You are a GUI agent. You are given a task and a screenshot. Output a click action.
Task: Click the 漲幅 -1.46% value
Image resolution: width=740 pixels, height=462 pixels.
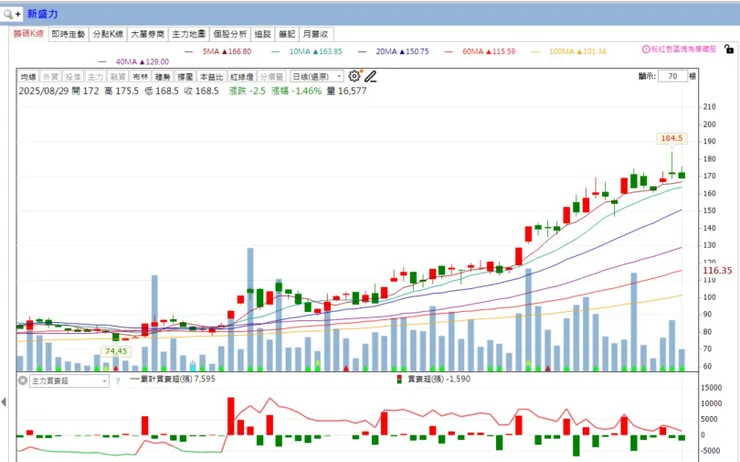[296, 91]
